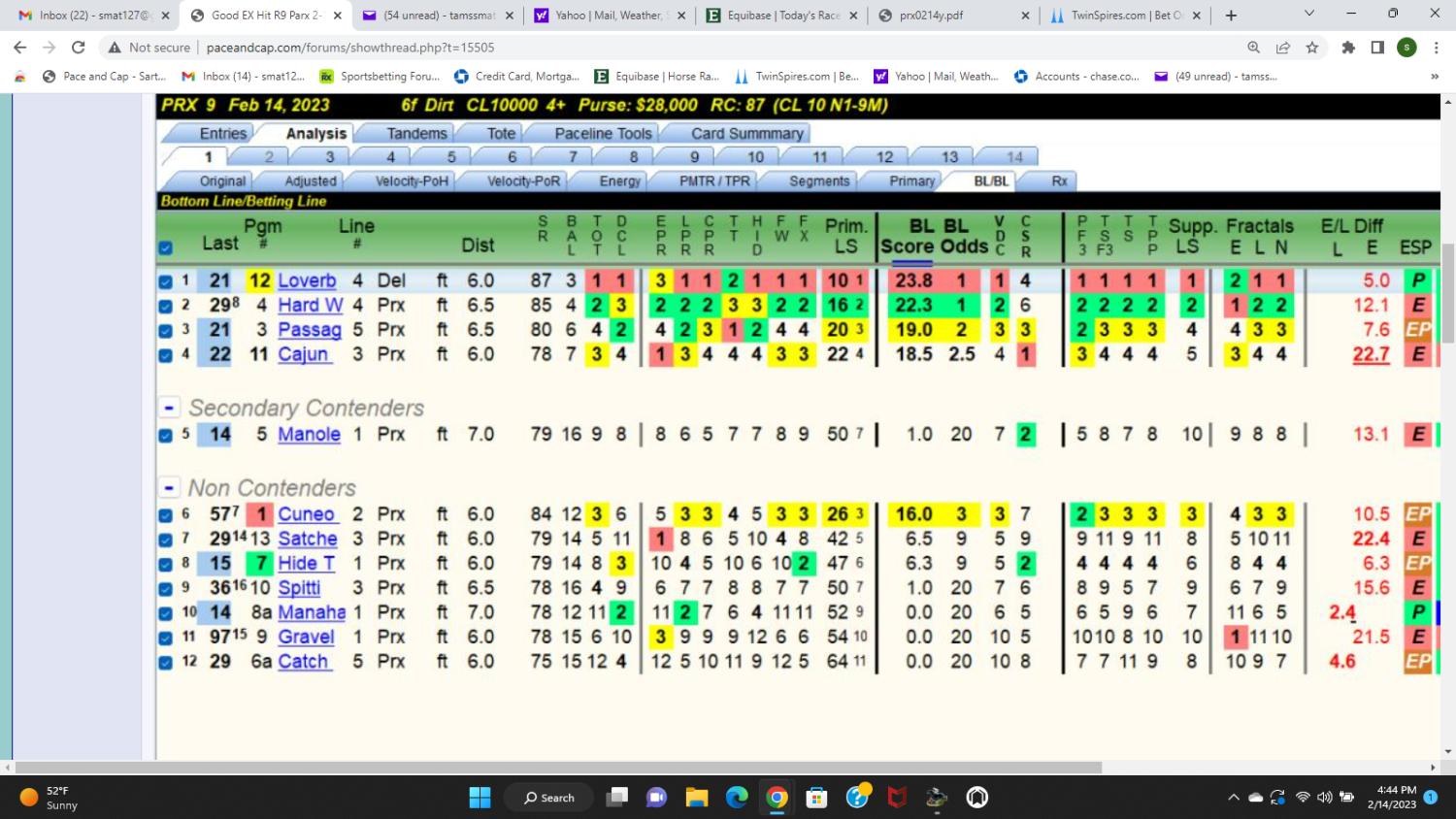The height and width of the screenshot is (819, 1456).
Task: Open the Rx sub-tab
Action: click(1059, 180)
